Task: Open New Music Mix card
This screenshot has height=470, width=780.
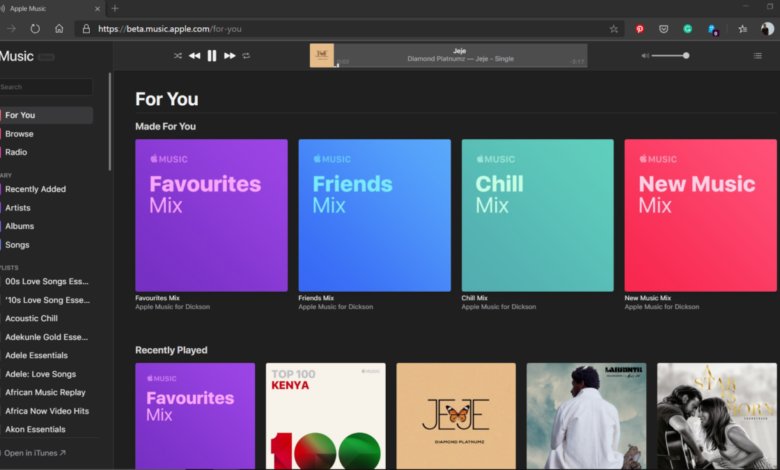Action: pyautogui.click(x=700, y=215)
